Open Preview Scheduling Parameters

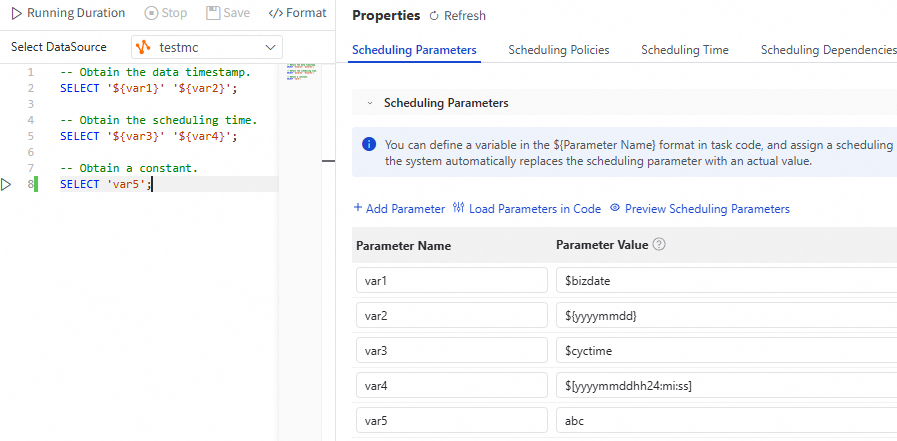pos(699,209)
